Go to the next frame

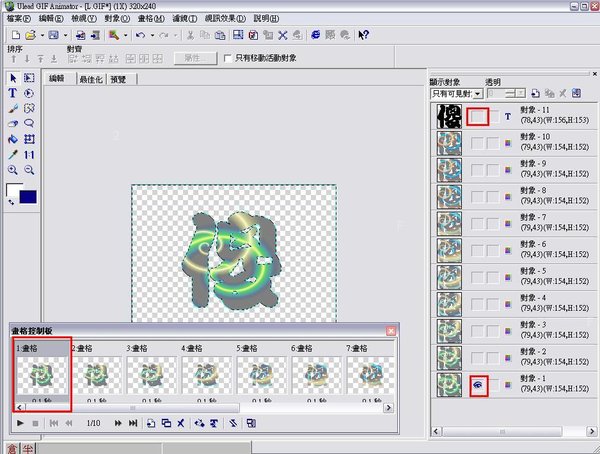pos(118,423)
